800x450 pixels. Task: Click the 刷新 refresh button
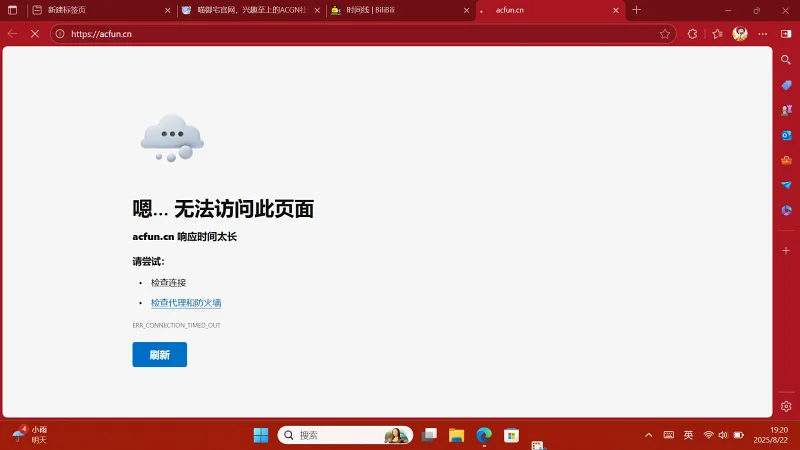[160, 355]
